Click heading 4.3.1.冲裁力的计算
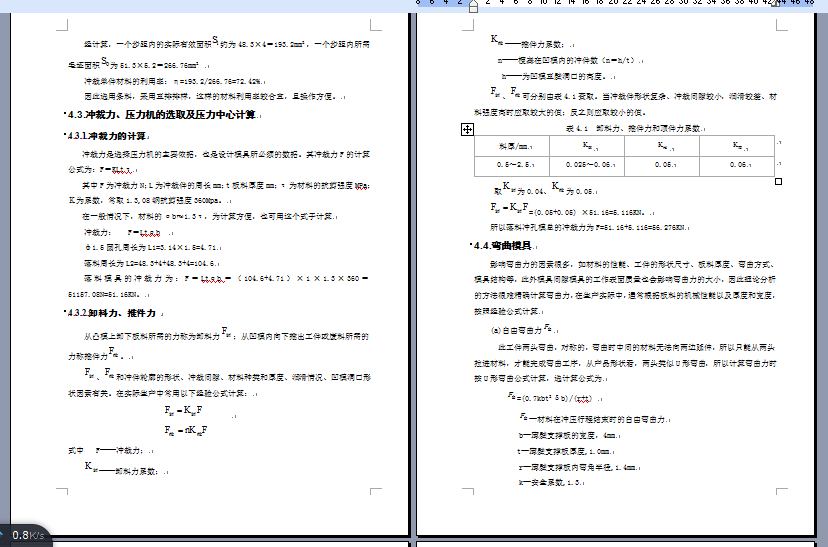The width and height of the screenshot is (828, 547). pyautogui.click(x=107, y=136)
